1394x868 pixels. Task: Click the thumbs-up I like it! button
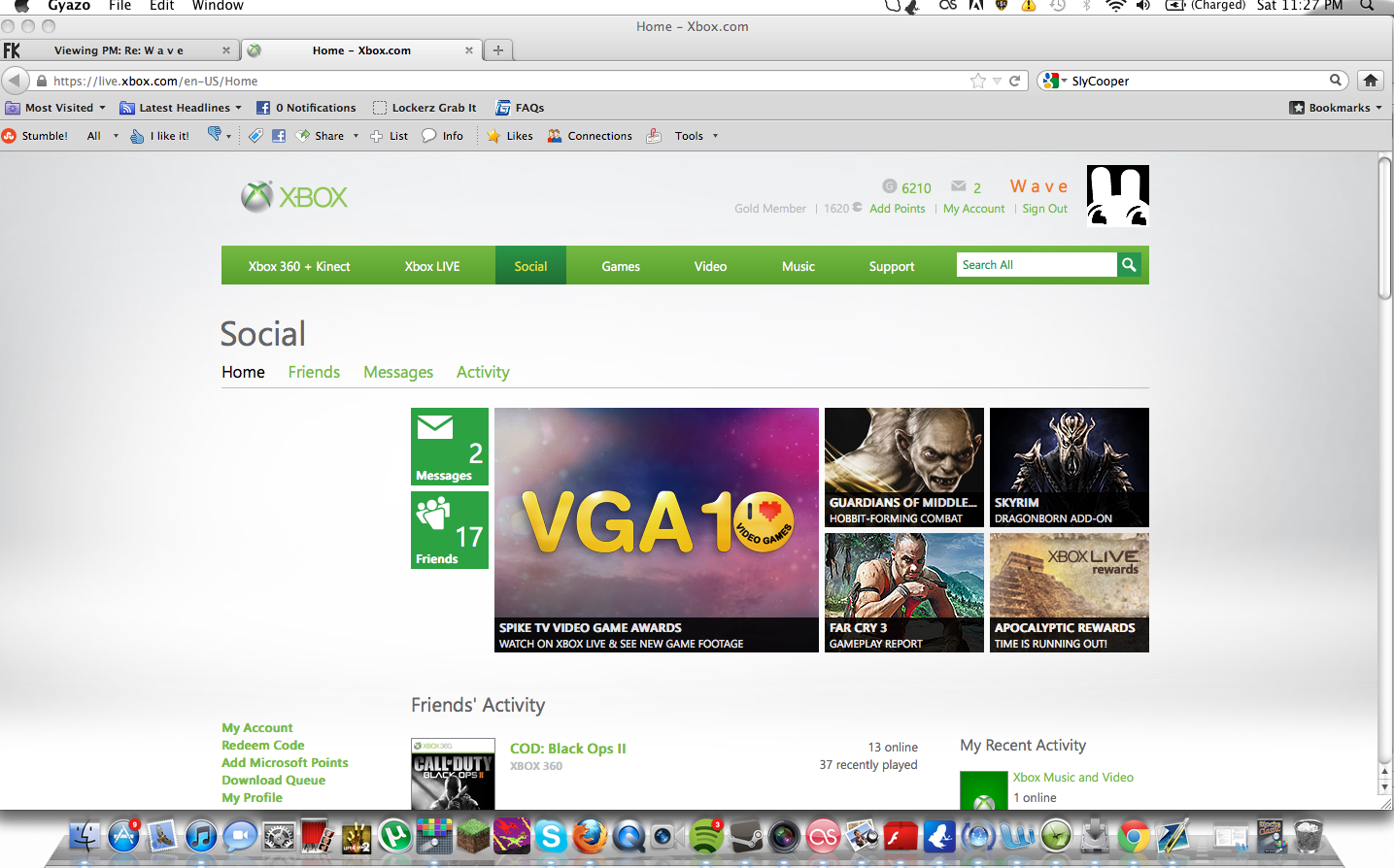160,136
